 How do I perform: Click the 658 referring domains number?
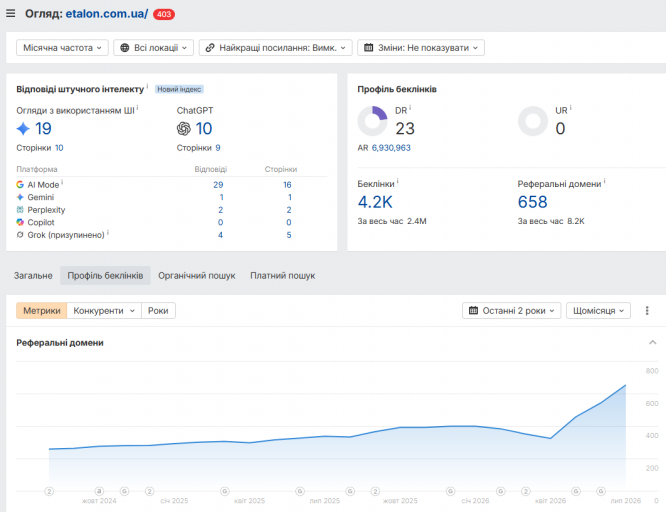pos(532,202)
